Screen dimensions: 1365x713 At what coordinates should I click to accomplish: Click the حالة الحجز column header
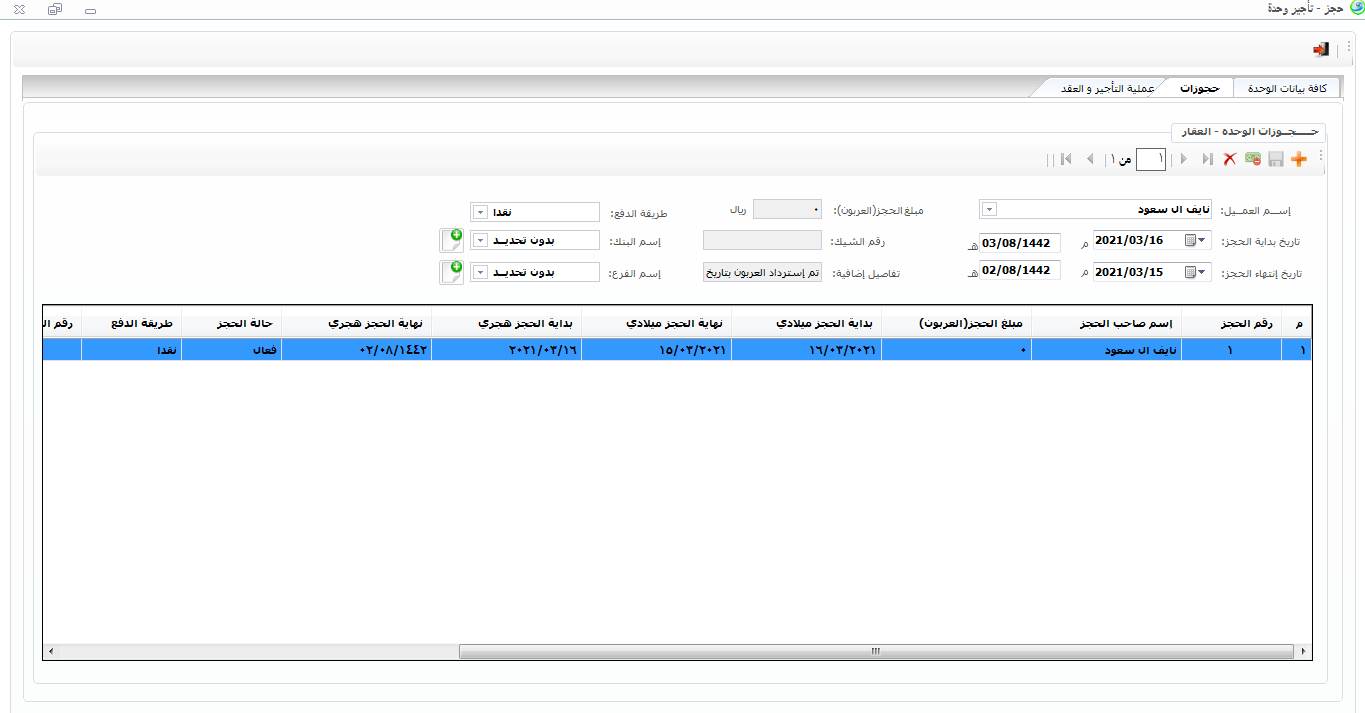pyautogui.click(x=230, y=323)
